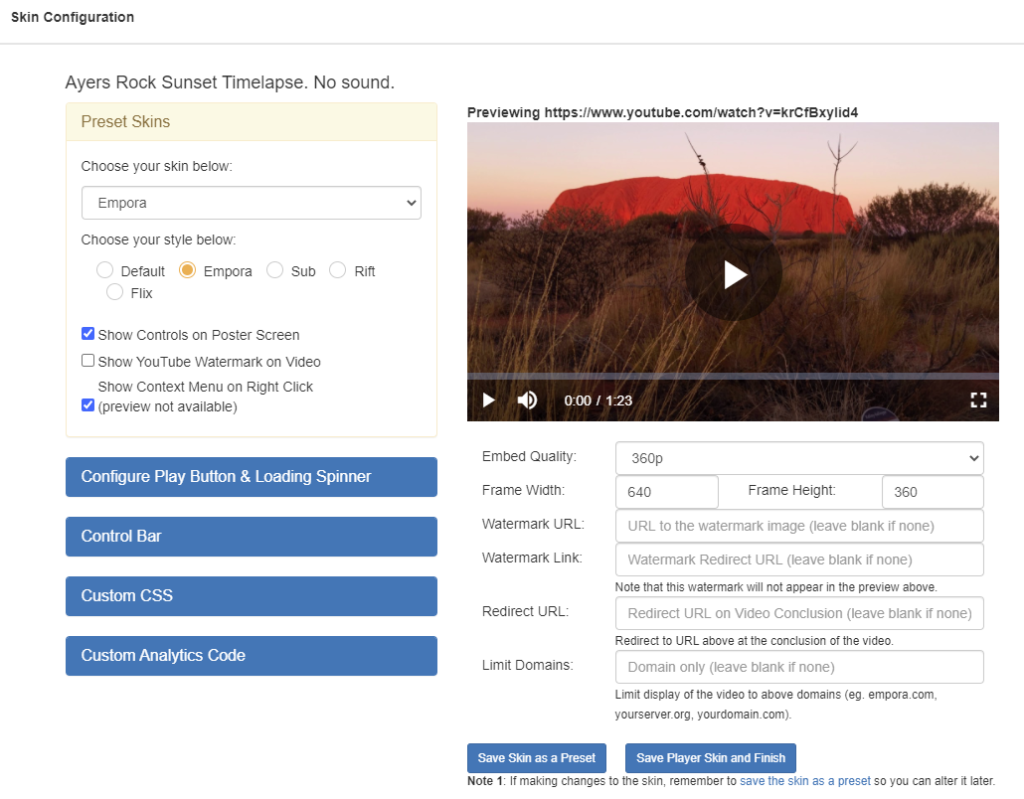Uncheck Show Controls on Poster Screen
The width and height of the screenshot is (1024, 799).
(x=88, y=334)
